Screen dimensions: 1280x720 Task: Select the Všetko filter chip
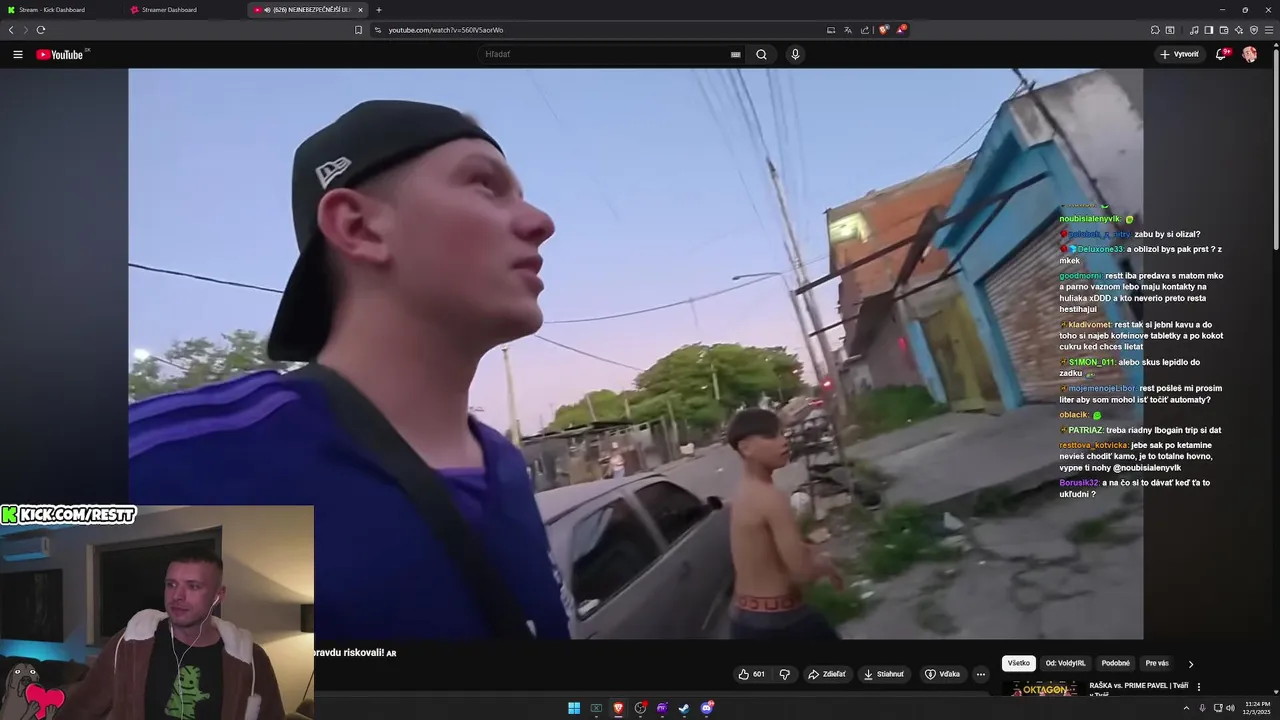1018,663
